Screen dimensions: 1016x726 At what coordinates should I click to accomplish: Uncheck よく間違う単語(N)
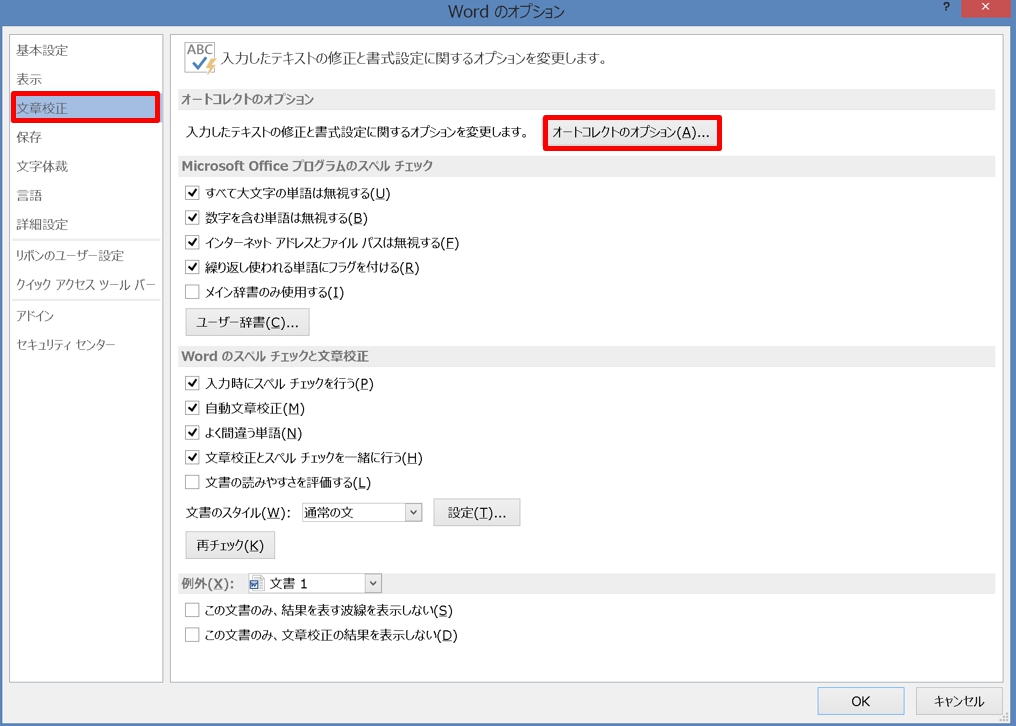click(x=192, y=432)
